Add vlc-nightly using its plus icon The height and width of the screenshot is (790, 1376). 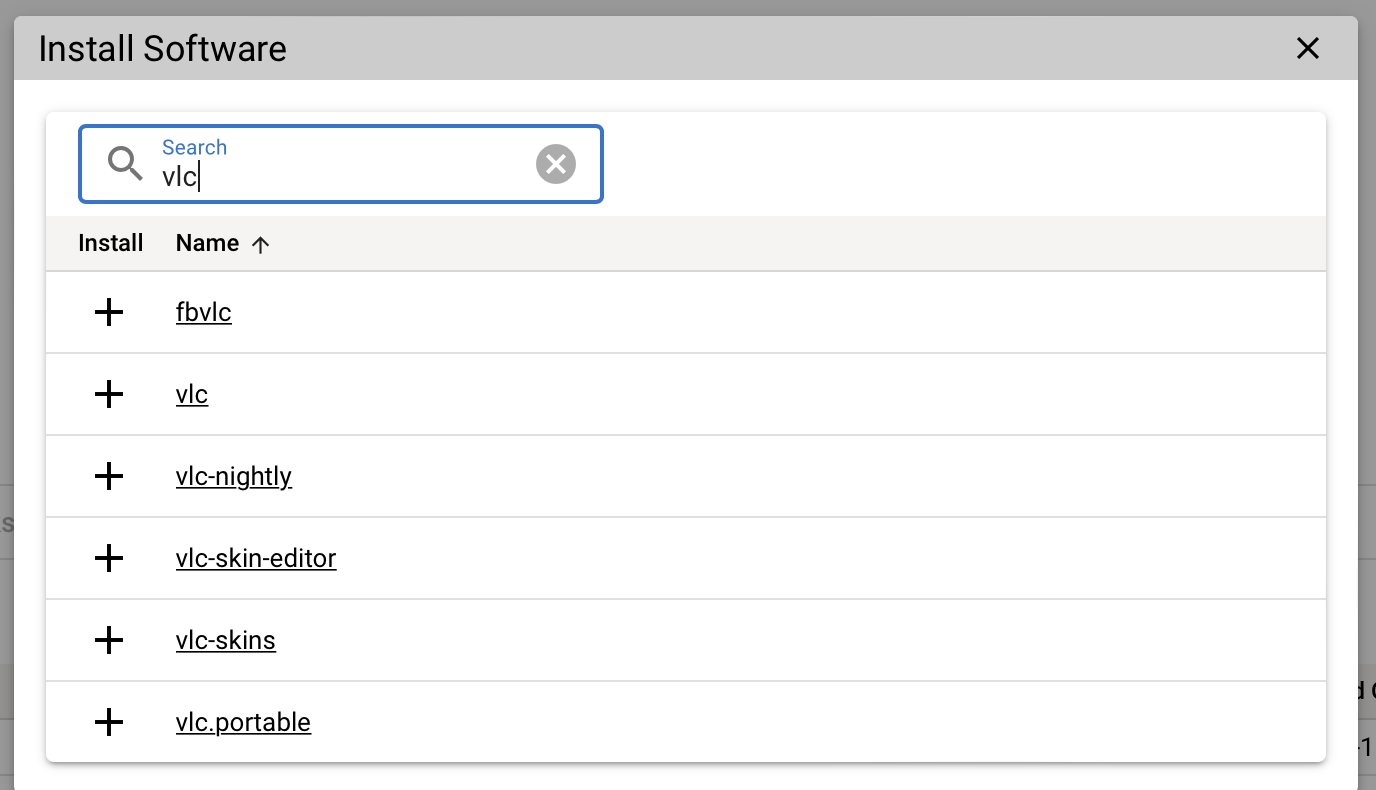[x=108, y=477]
